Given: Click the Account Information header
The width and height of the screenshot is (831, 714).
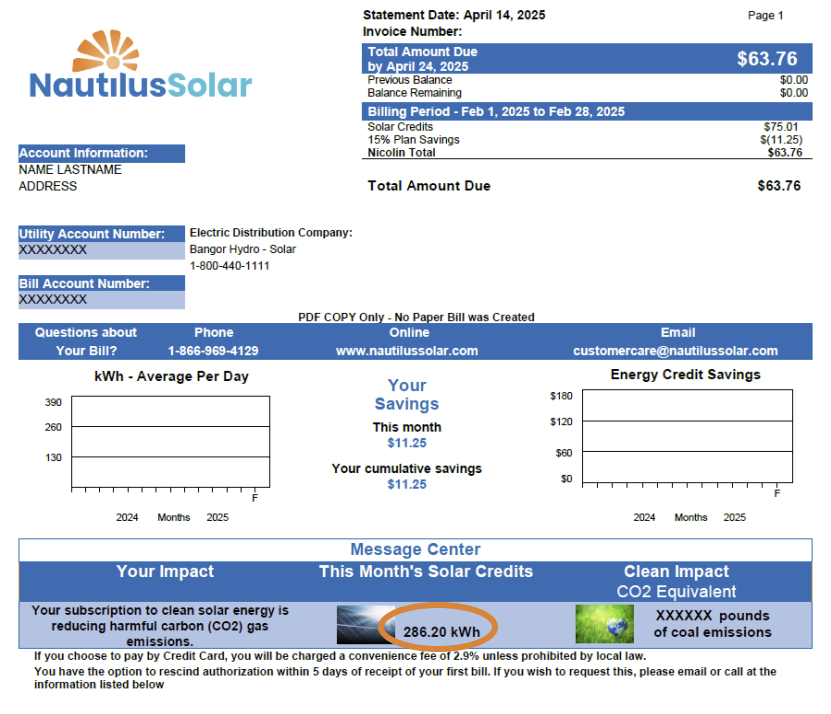Looking at the screenshot, I should pos(101,153).
